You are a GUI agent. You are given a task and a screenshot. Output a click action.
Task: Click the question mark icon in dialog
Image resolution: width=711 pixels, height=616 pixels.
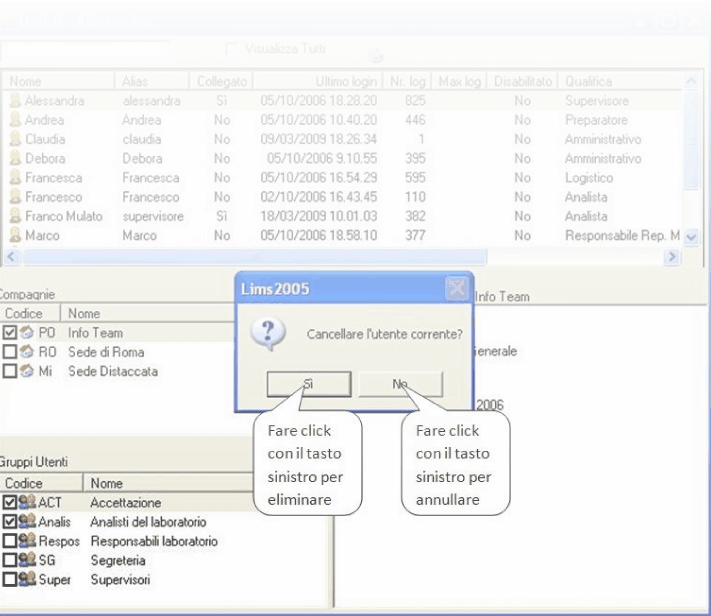pos(268,334)
